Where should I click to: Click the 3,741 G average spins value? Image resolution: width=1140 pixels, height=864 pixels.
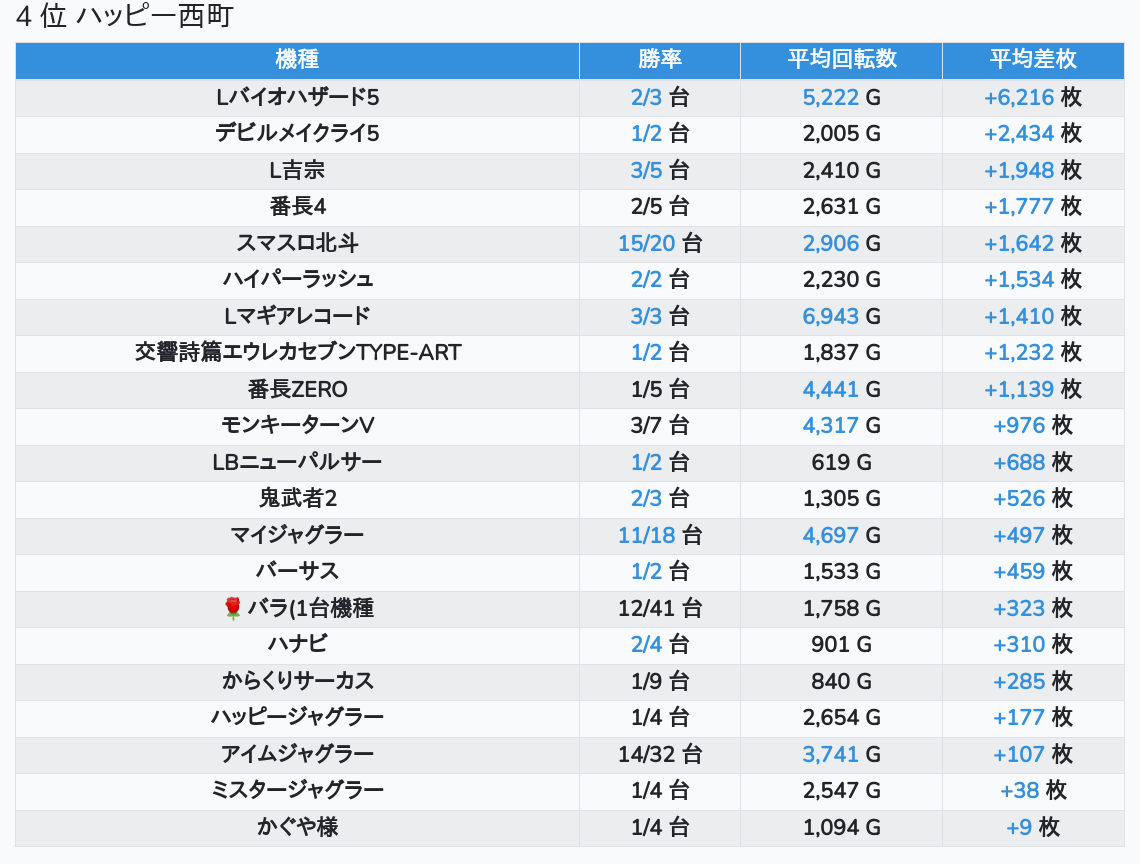click(841, 754)
